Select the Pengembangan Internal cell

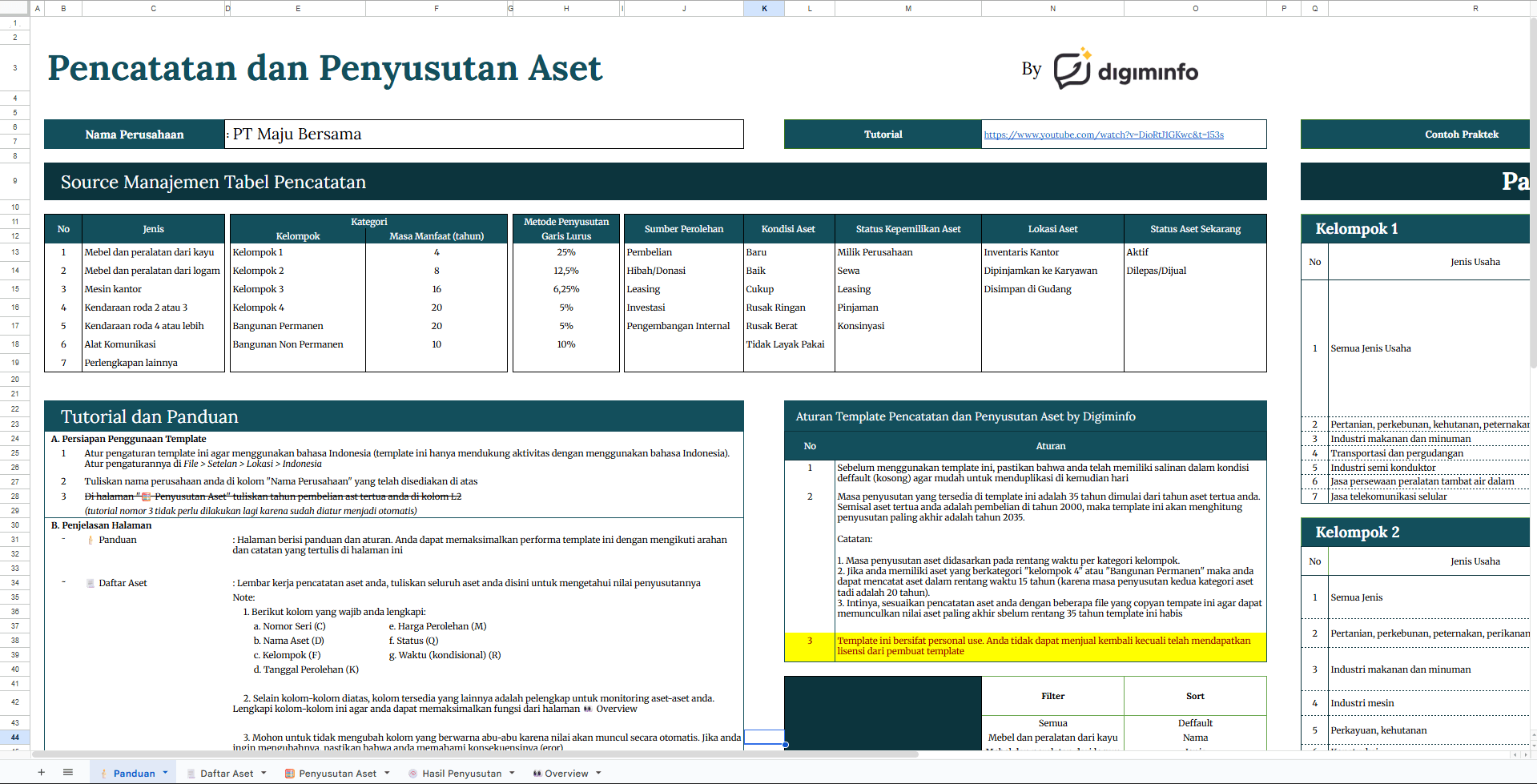pos(684,326)
